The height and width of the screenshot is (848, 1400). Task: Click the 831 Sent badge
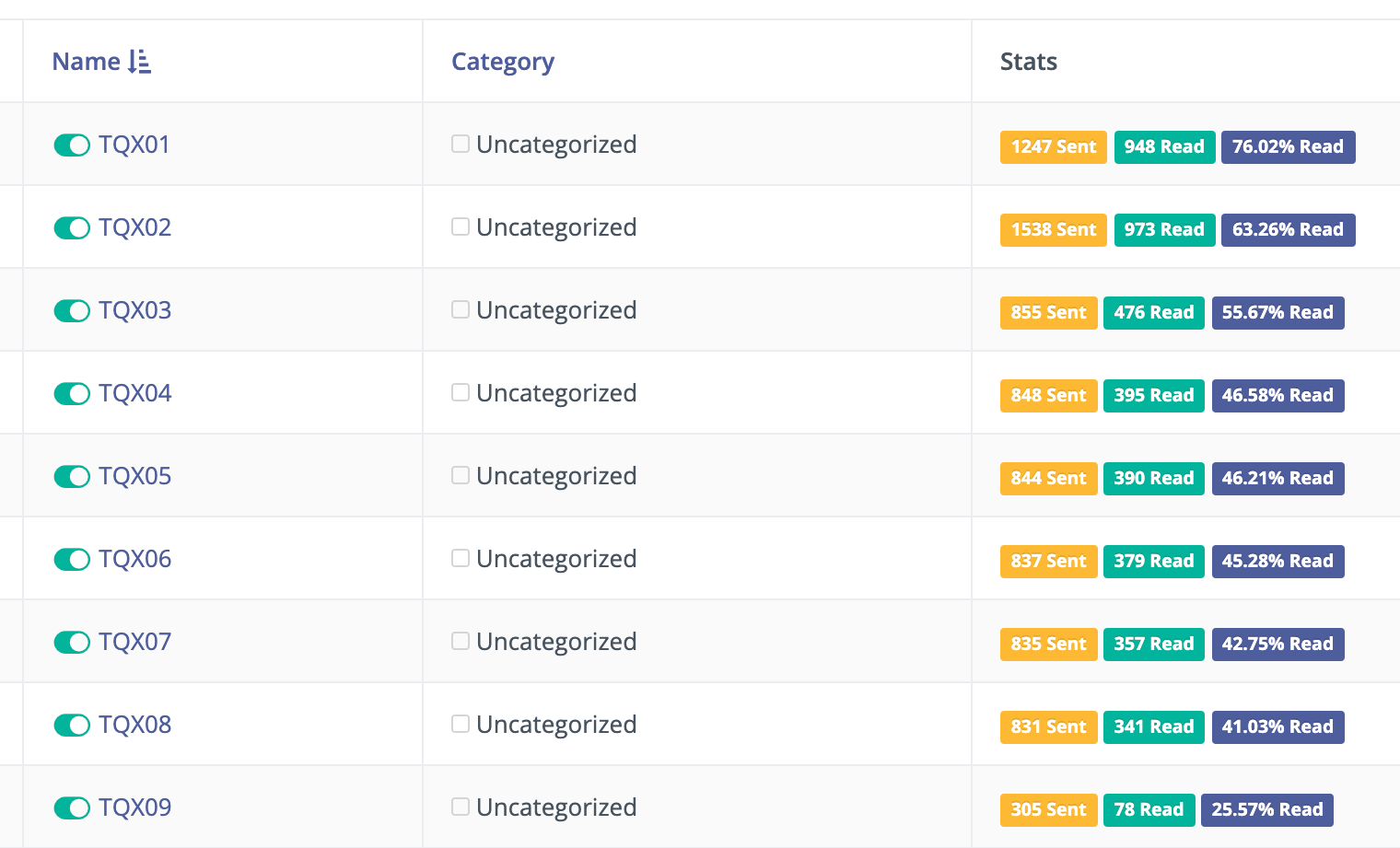(x=1048, y=727)
